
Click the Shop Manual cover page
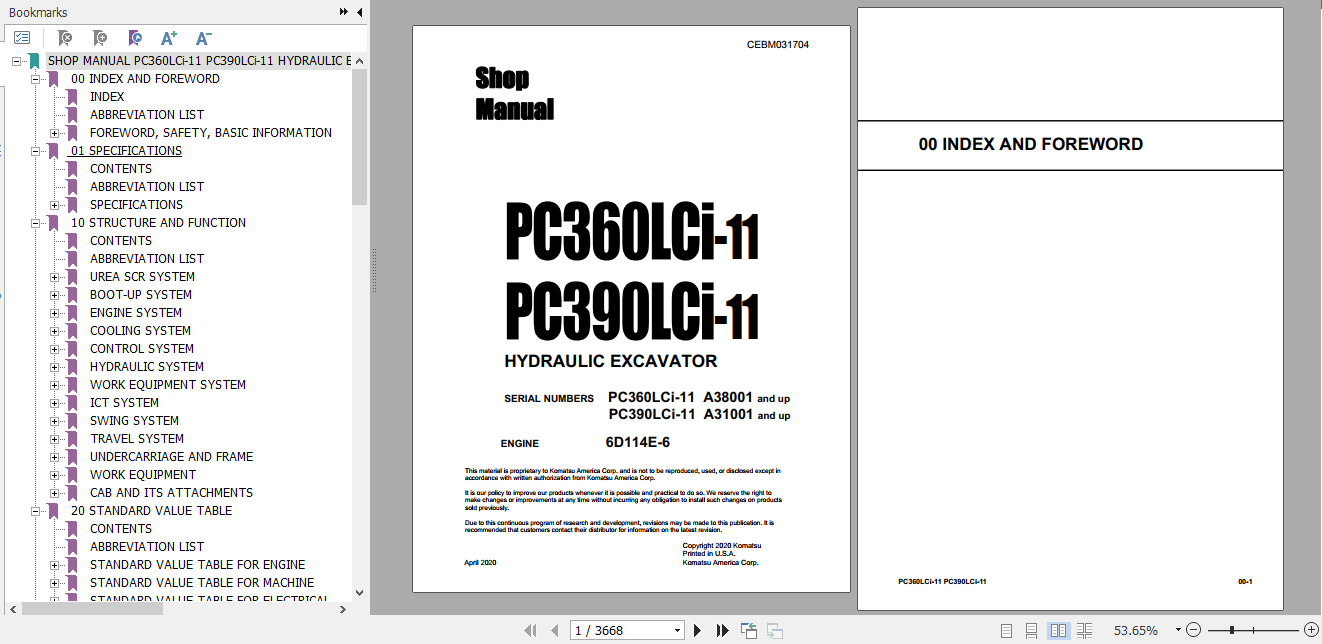pos(631,308)
